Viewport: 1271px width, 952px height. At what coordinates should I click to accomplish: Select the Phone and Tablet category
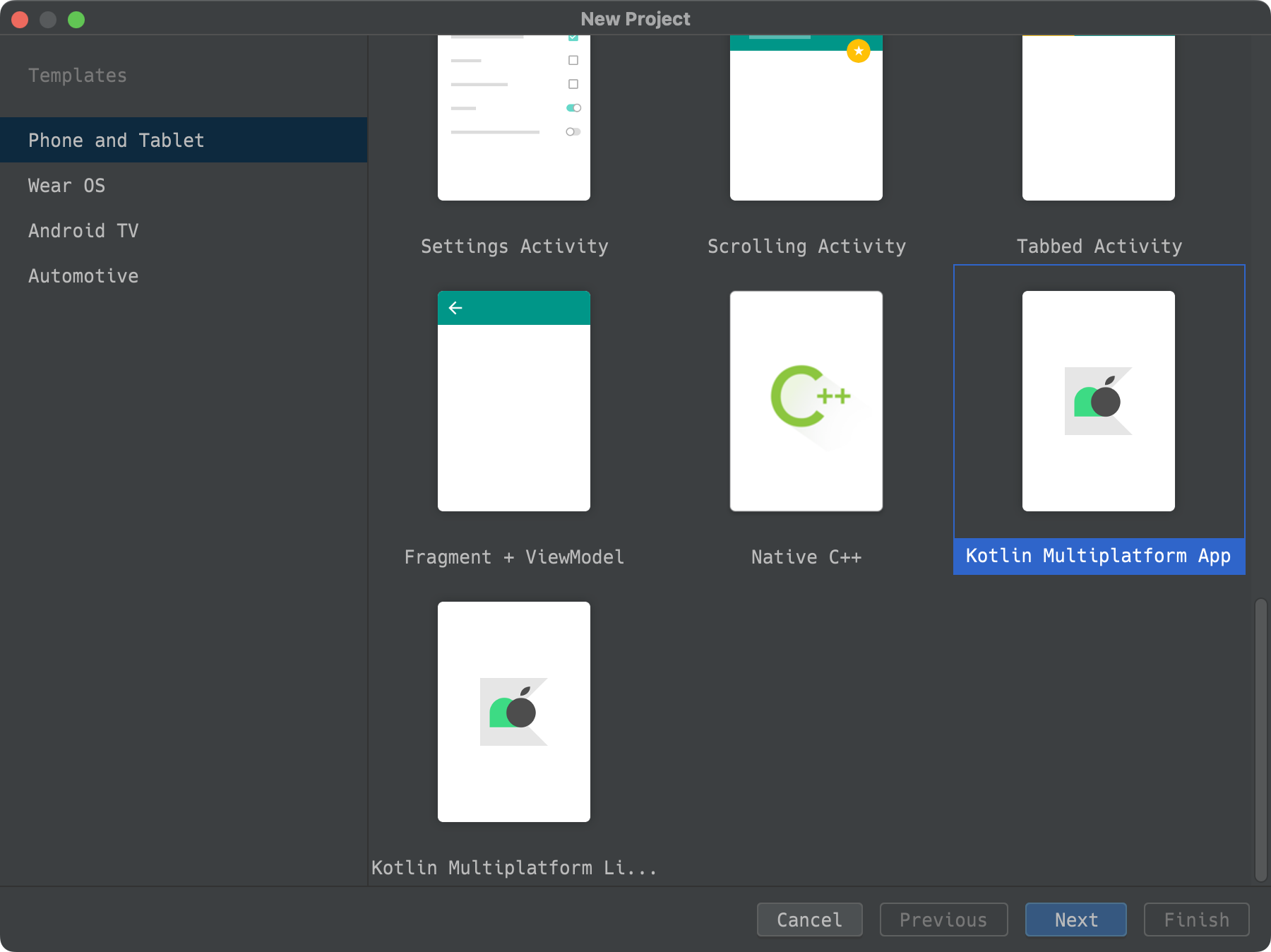click(184, 140)
